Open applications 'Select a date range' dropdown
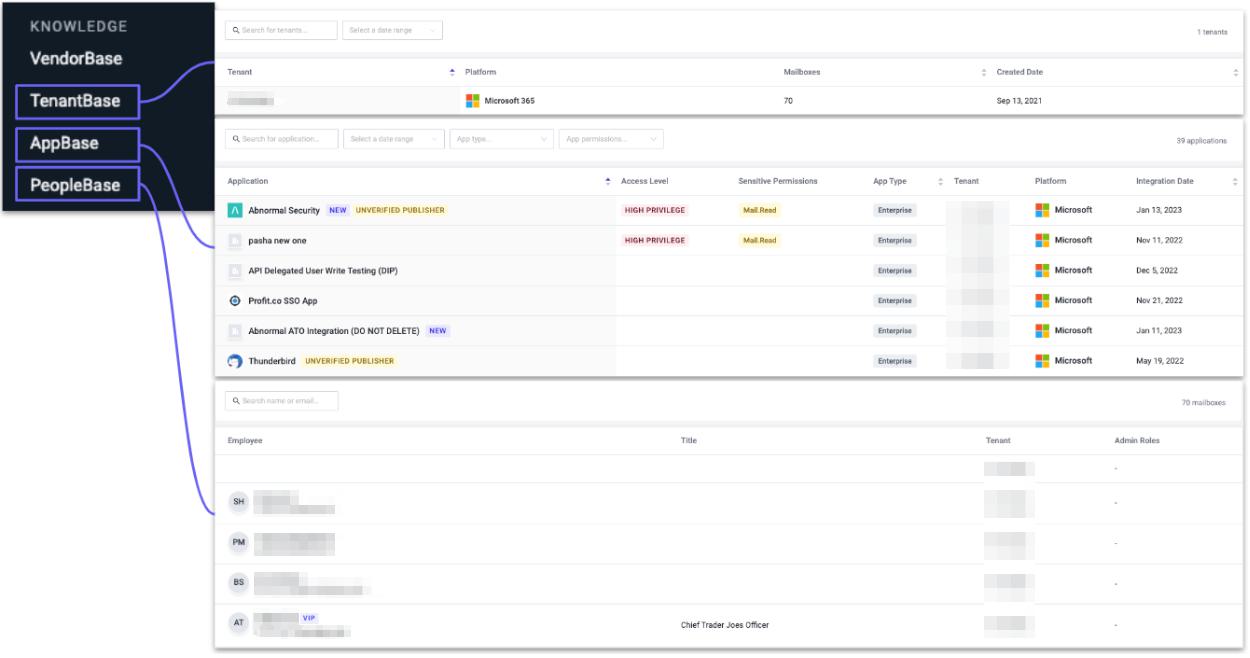 [393, 139]
